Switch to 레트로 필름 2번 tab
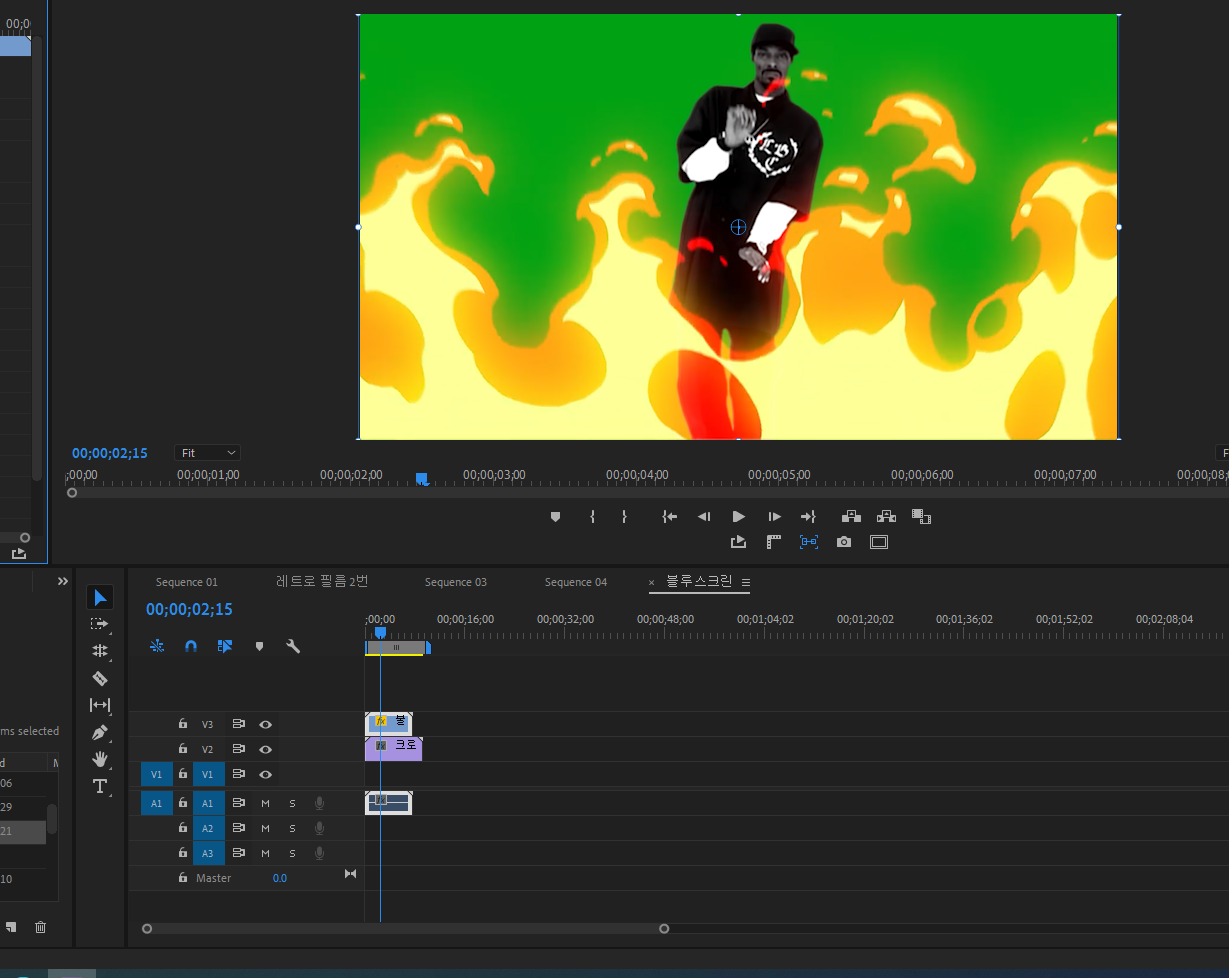Image resolution: width=1229 pixels, height=978 pixels. 322,581
